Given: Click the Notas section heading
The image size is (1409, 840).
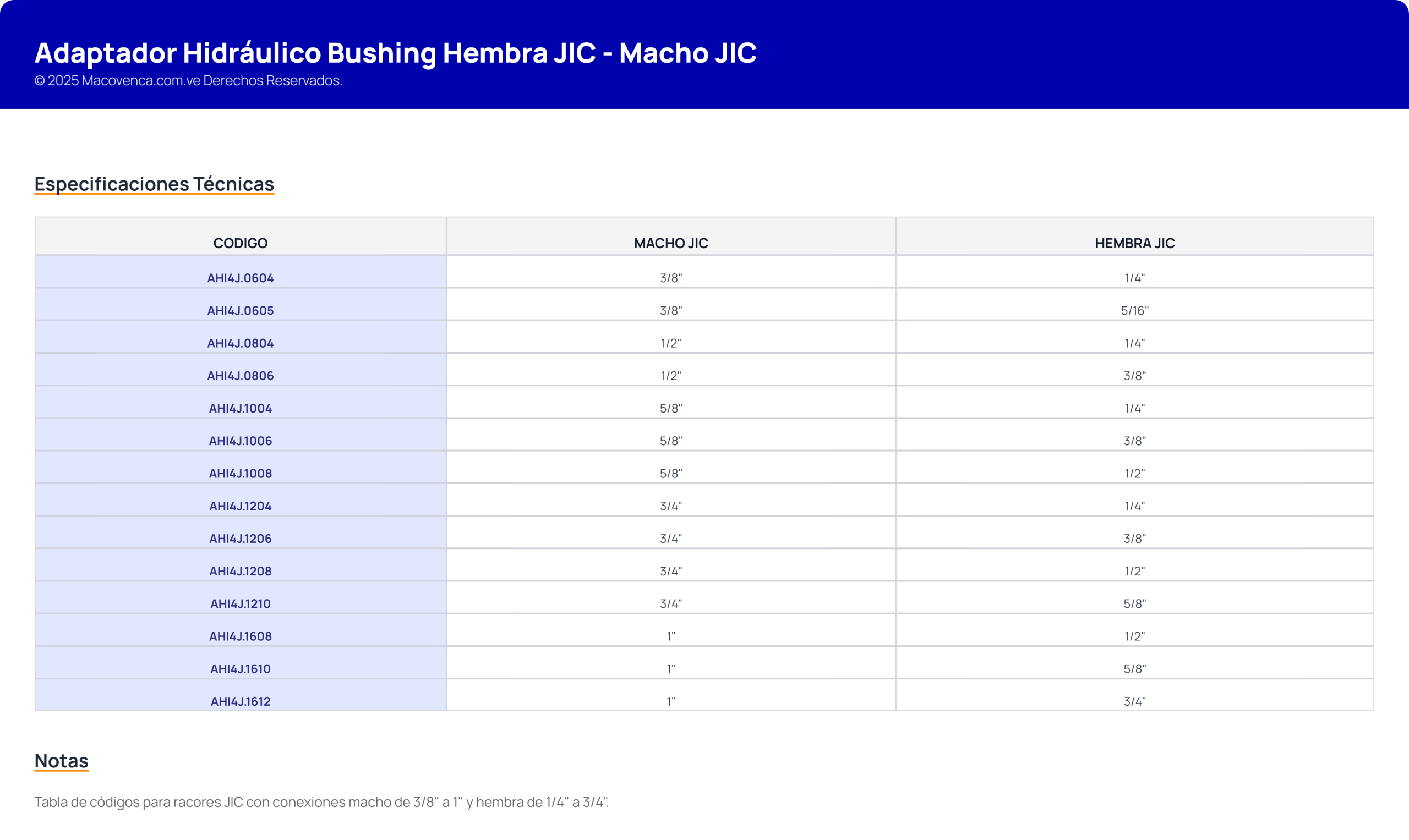Looking at the screenshot, I should [61, 761].
